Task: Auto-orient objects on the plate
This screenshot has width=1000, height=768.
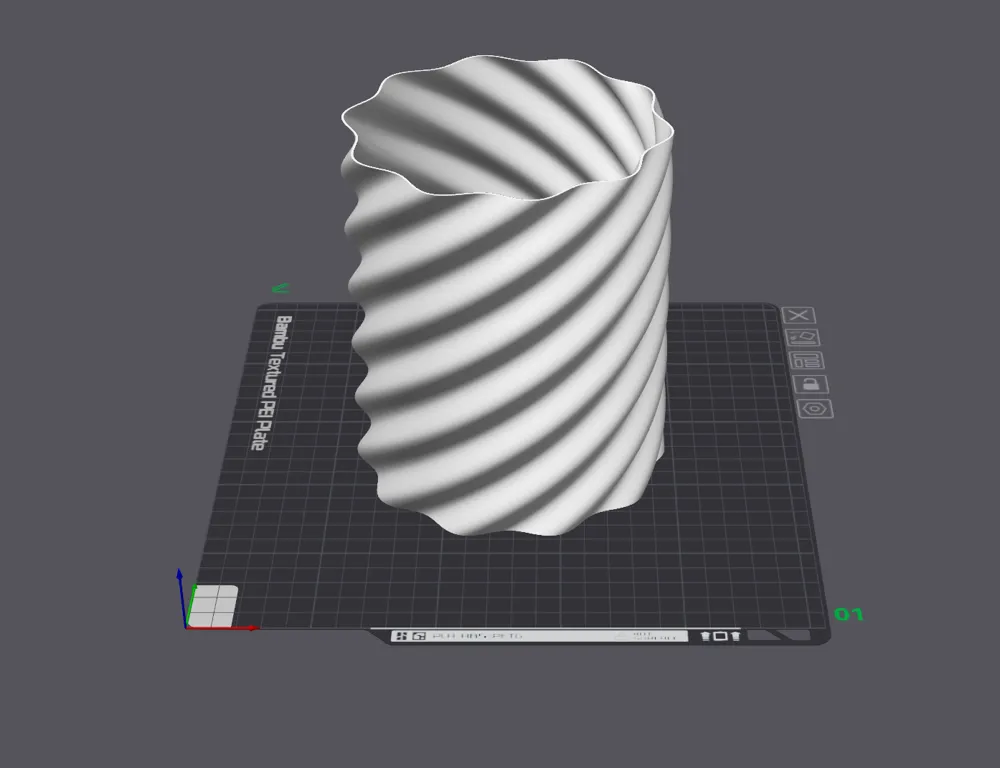Action: pos(803,337)
